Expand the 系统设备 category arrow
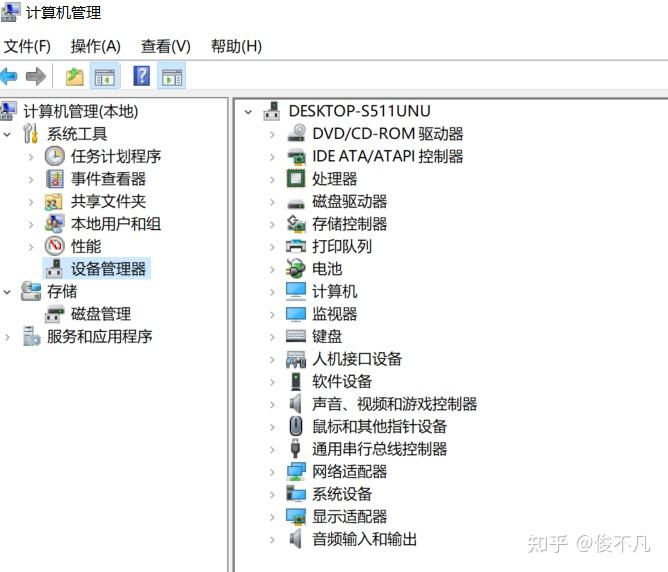This screenshot has width=668, height=572. 272,494
